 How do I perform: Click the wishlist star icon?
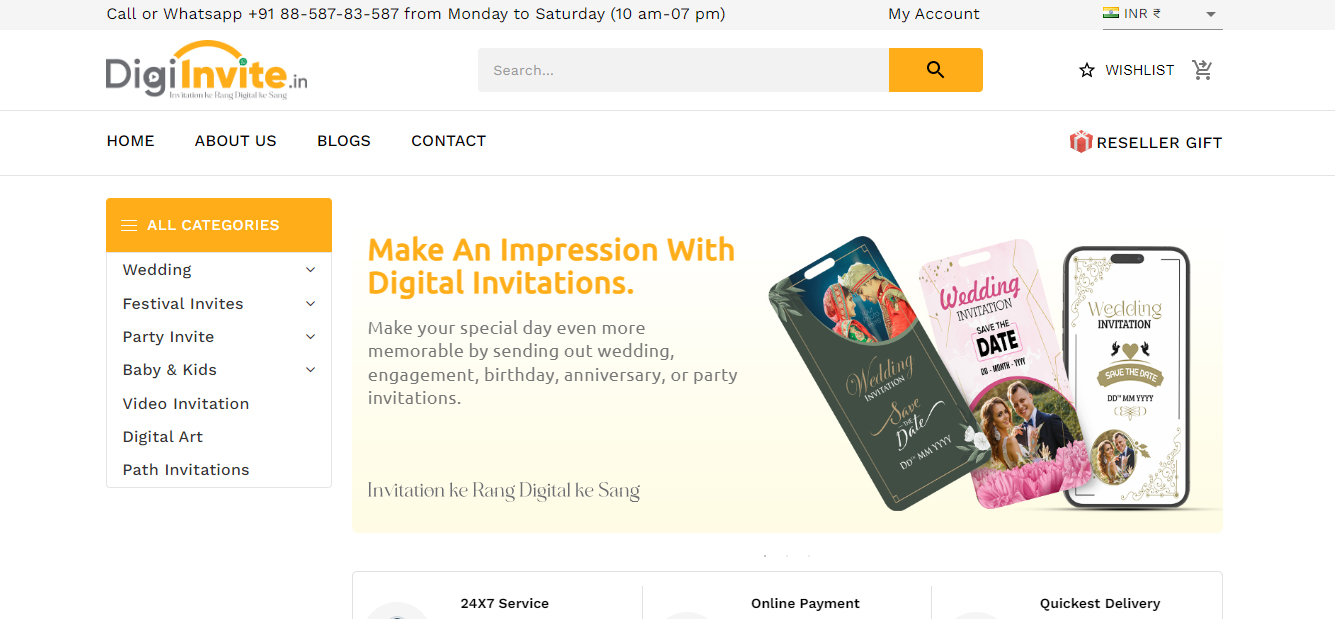pyautogui.click(x=1087, y=70)
